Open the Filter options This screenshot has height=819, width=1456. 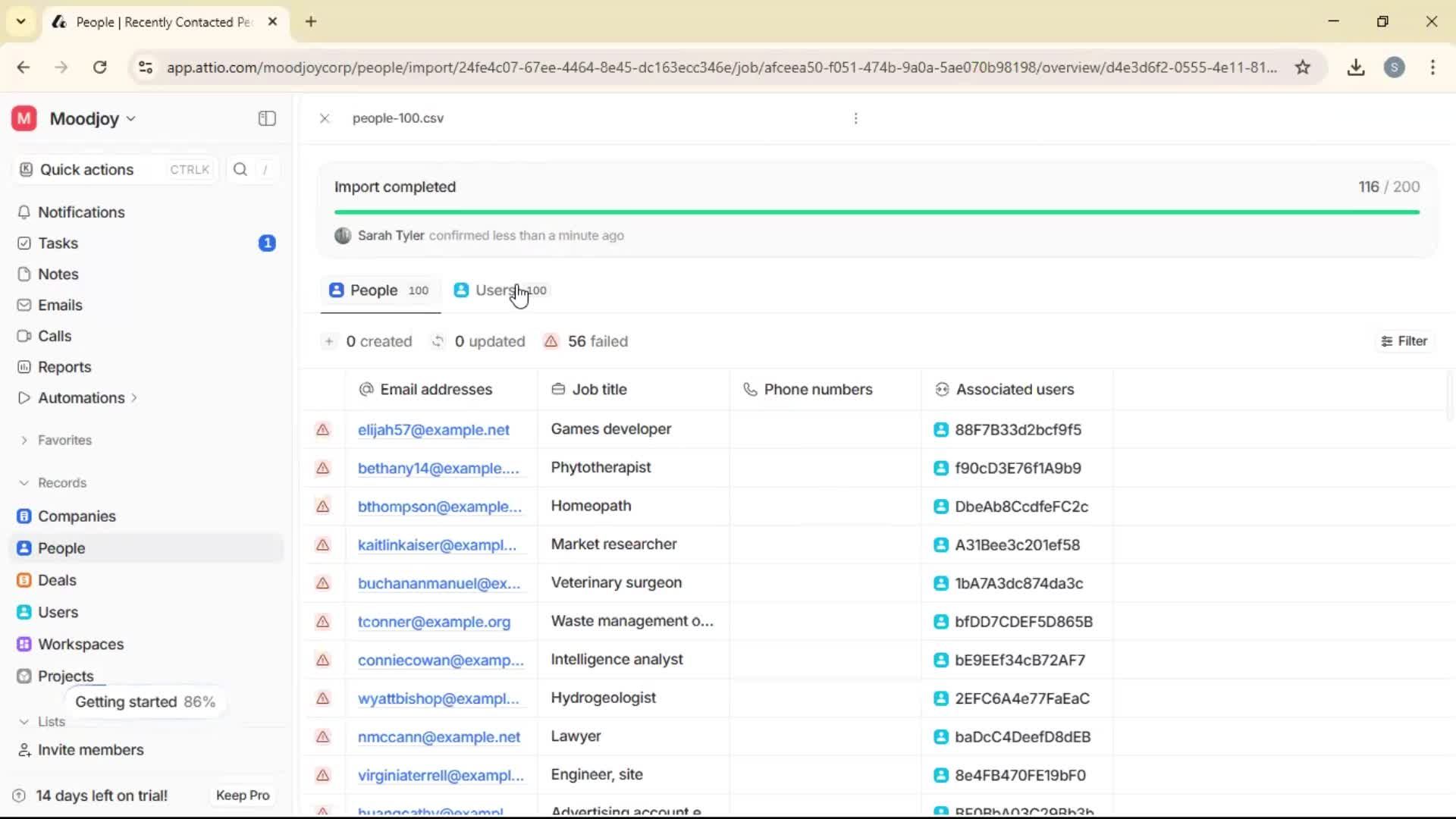click(x=1404, y=340)
